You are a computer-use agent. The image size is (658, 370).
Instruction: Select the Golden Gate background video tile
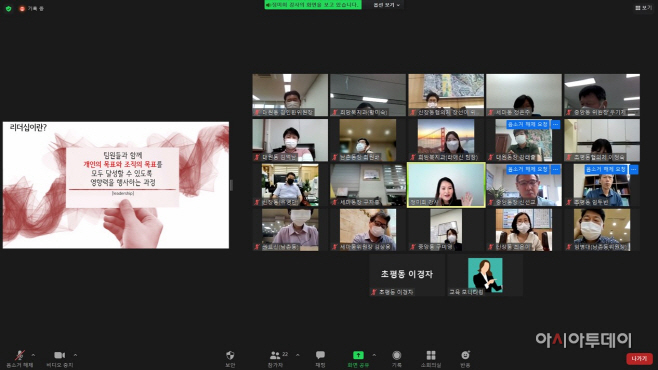[x=446, y=140]
